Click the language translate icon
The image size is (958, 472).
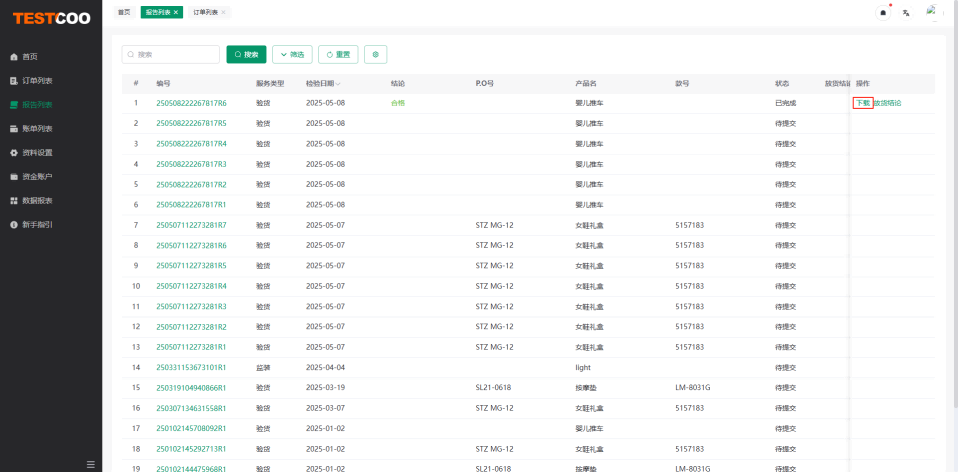(906, 12)
